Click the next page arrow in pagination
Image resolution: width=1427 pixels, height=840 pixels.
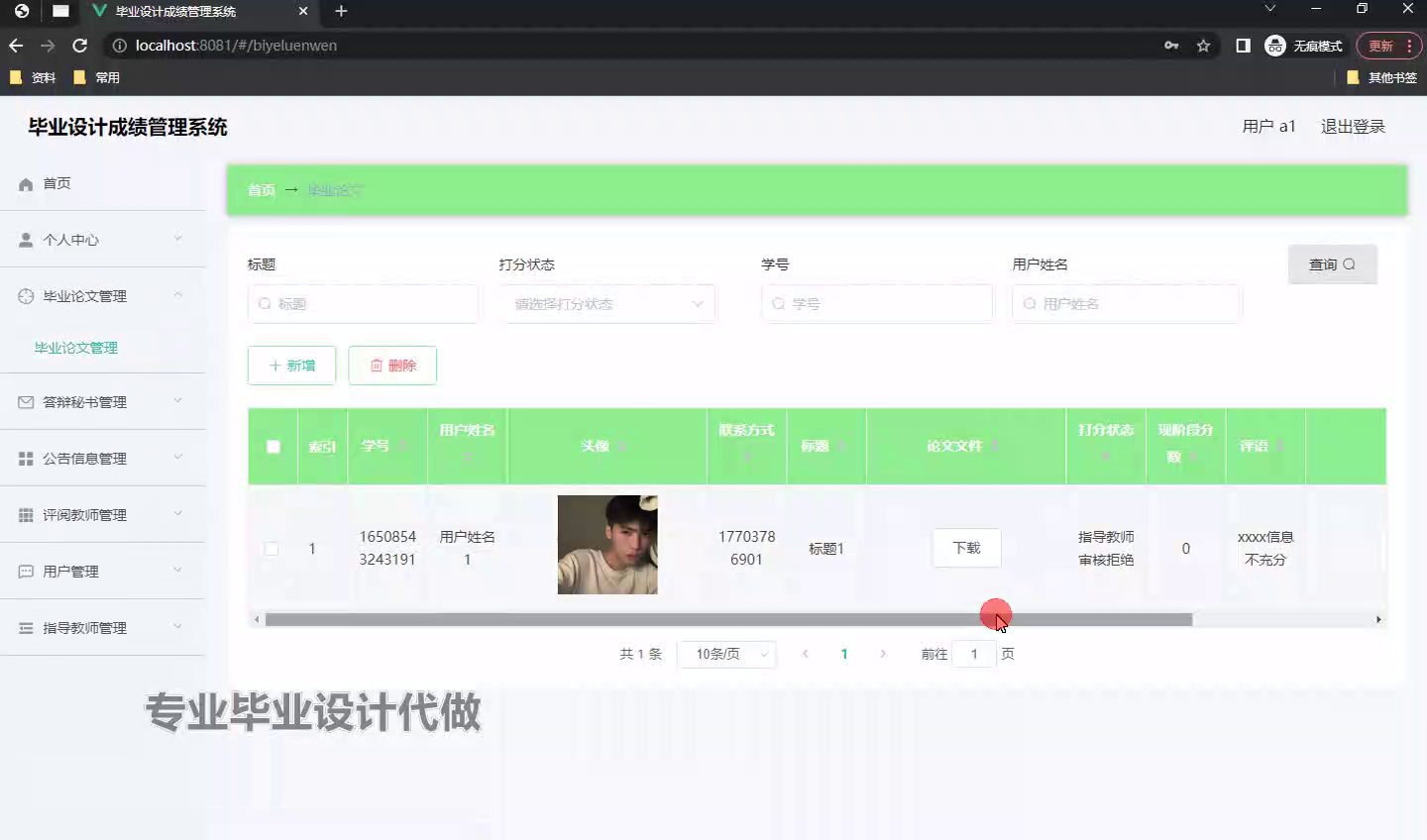(883, 654)
